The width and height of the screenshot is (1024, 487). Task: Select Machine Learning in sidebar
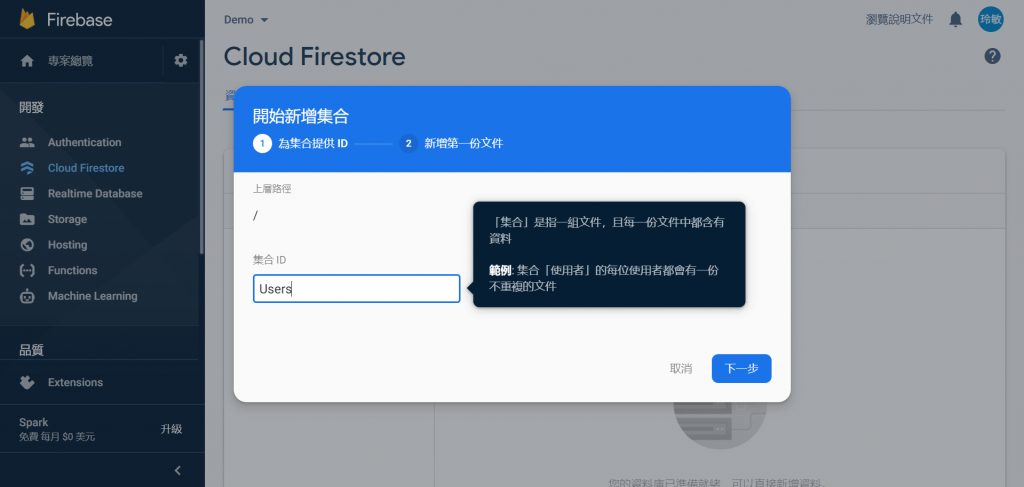[x=93, y=296]
